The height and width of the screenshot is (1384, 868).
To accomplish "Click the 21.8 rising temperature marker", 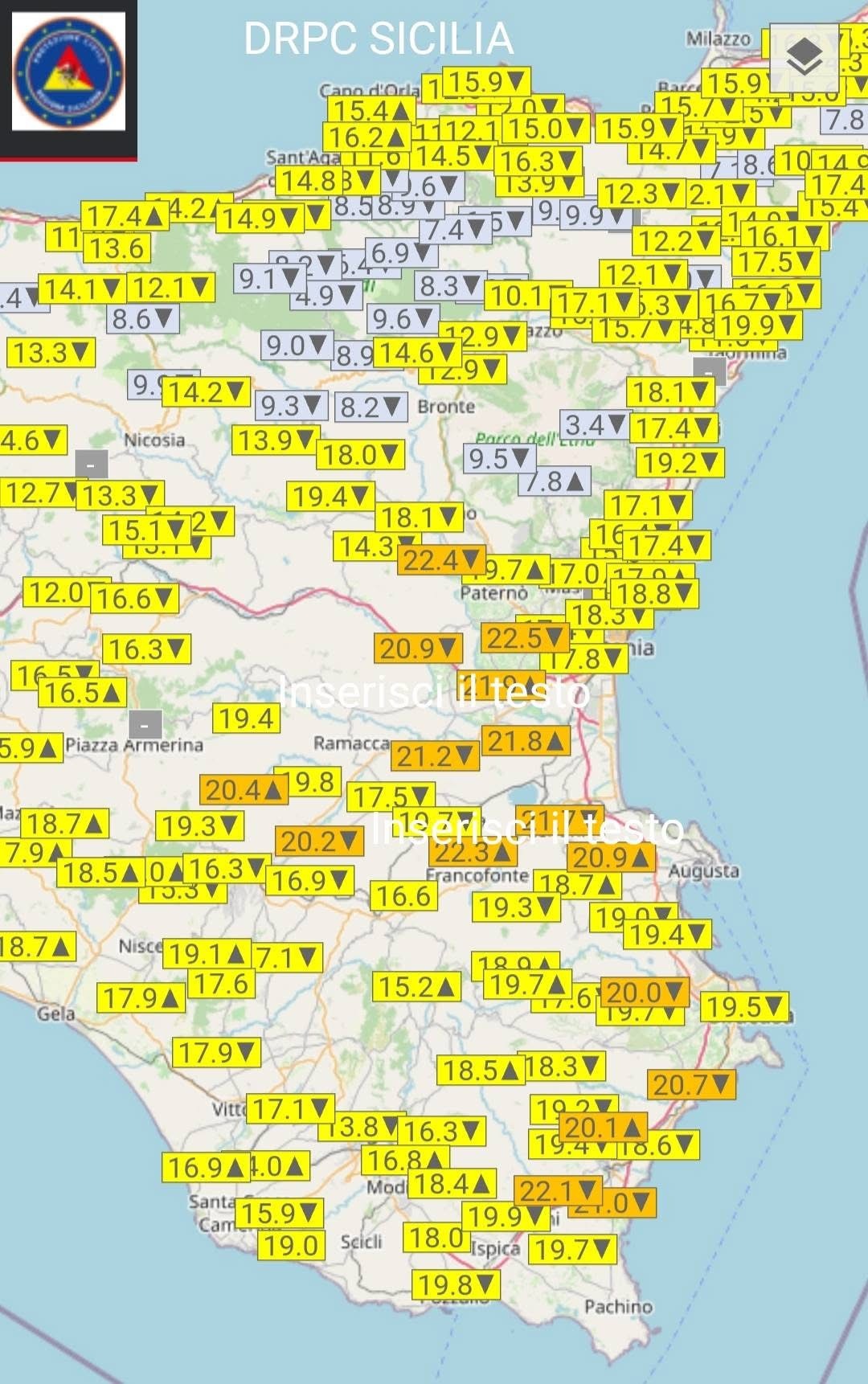I will 526,740.
